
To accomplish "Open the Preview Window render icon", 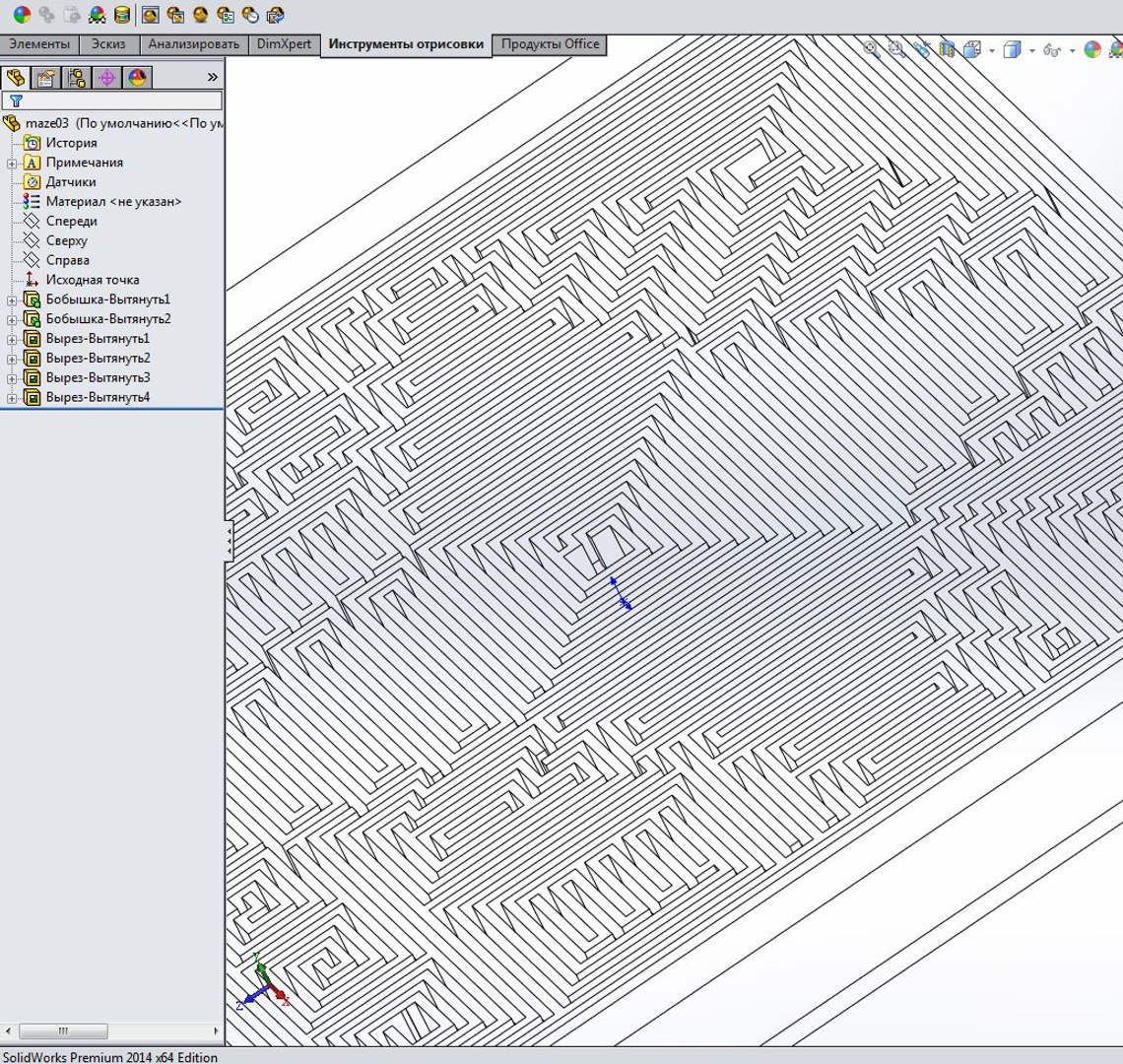I will (174, 14).
